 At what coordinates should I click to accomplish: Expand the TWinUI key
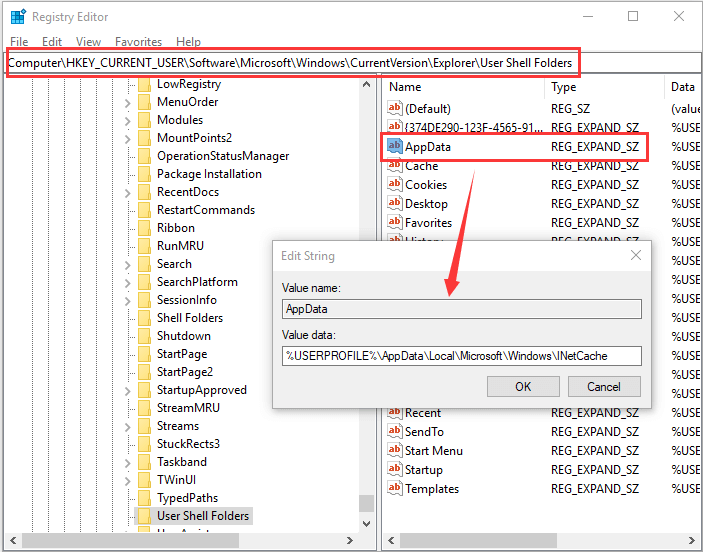pos(128,481)
